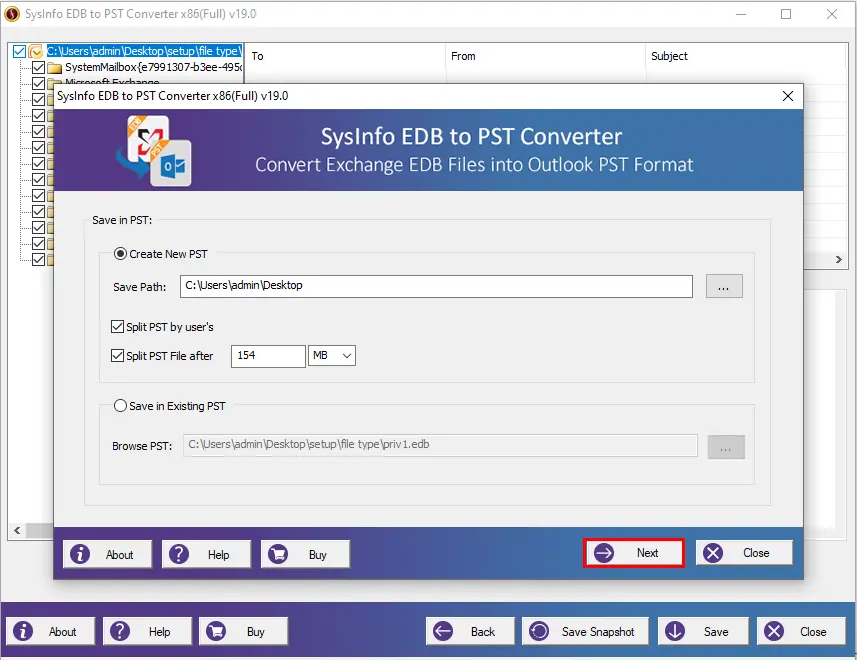Click the split size field showing 154
The width and height of the screenshot is (857, 660).
tap(268, 356)
